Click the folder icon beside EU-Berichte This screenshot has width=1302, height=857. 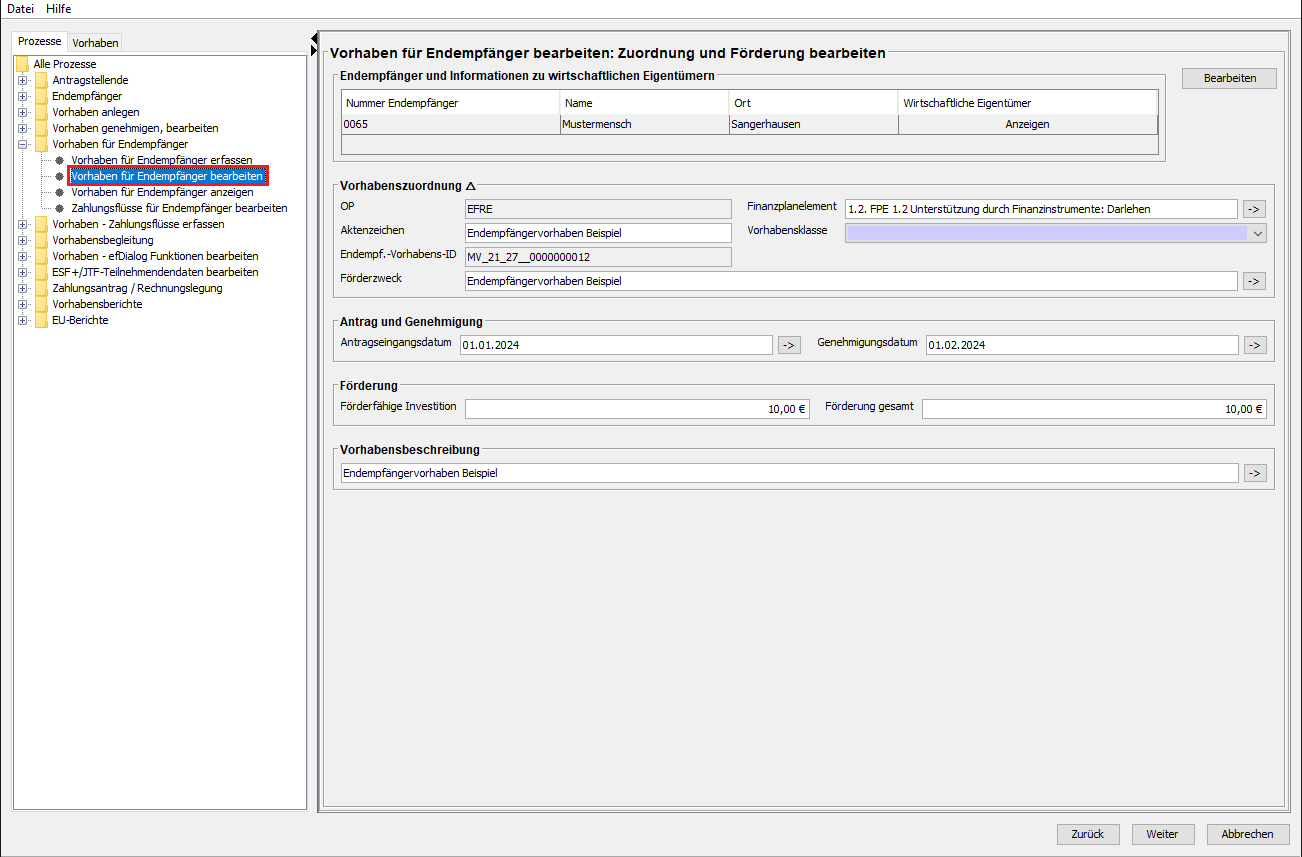(41, 320)
